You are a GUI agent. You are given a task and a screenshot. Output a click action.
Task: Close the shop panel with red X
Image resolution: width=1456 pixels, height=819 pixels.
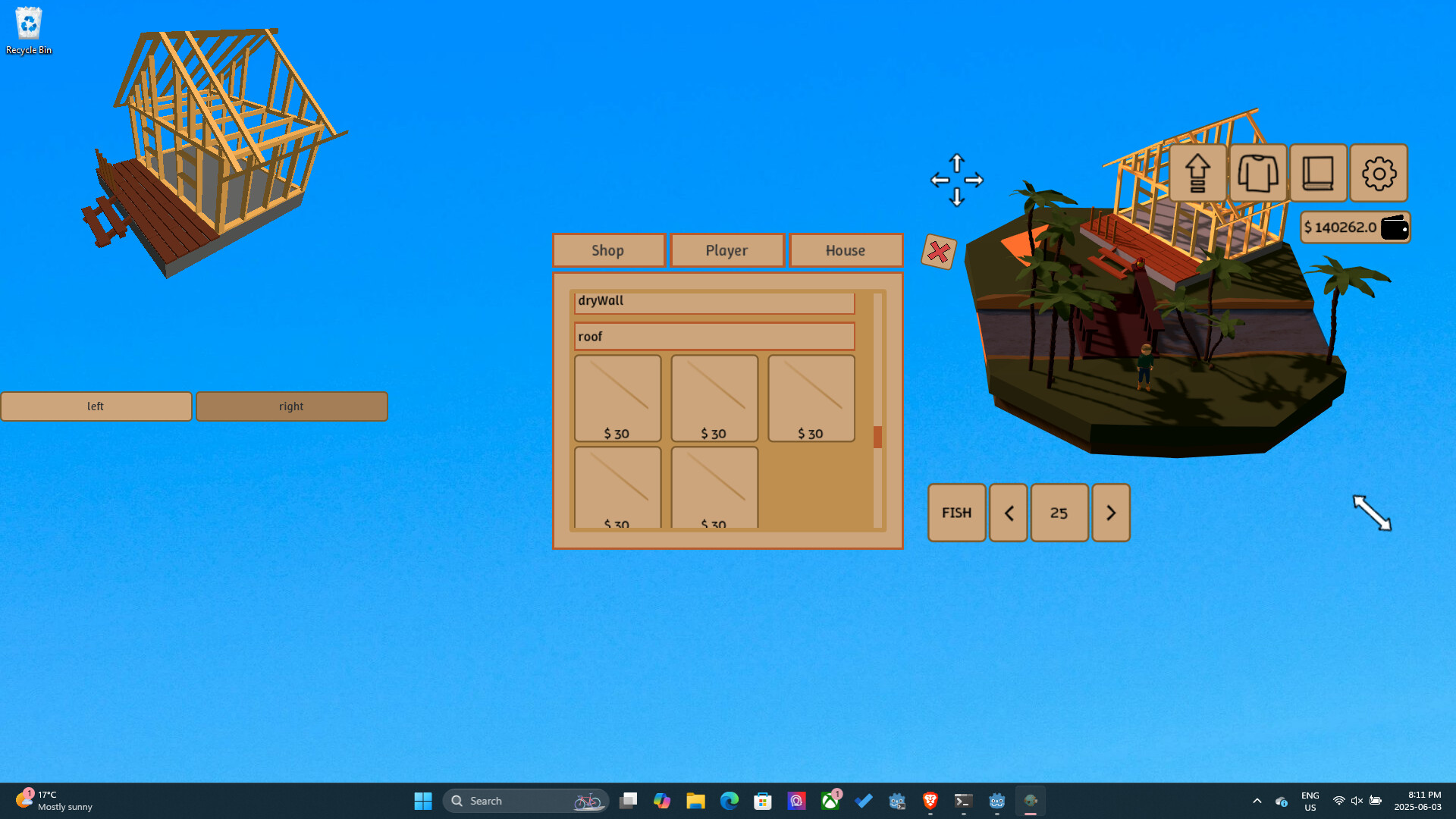tap(938, 252)
